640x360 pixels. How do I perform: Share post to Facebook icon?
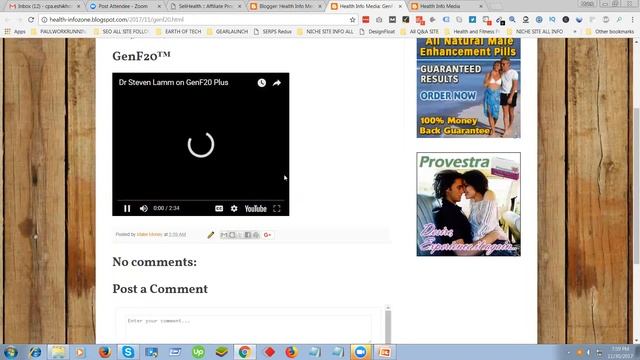[248, 235]
